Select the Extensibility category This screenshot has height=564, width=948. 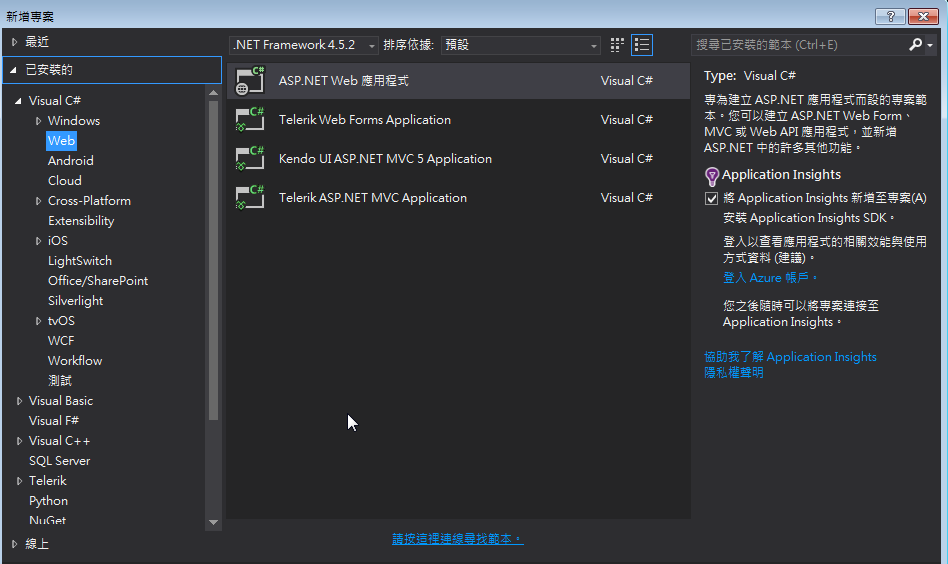coord(81,221)
